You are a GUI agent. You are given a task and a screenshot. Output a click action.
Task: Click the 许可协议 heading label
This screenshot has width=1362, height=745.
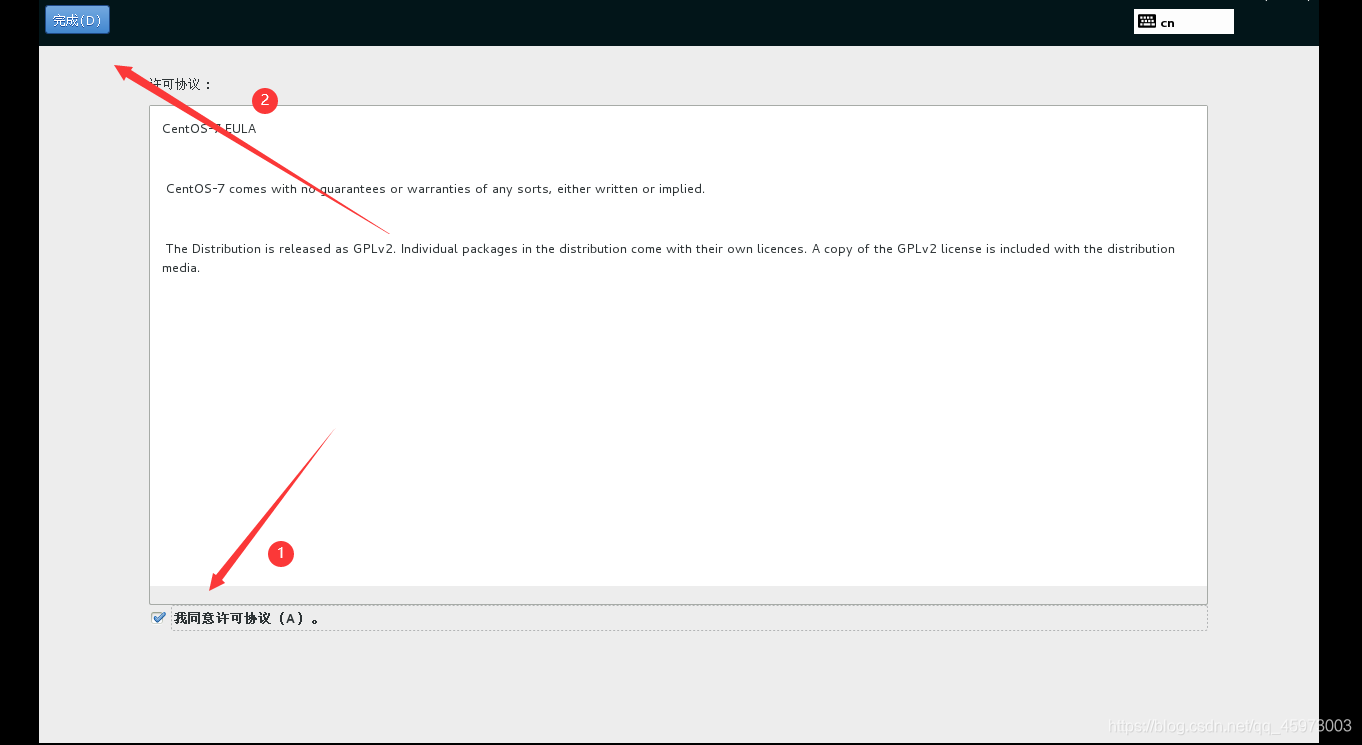point(180,85)
